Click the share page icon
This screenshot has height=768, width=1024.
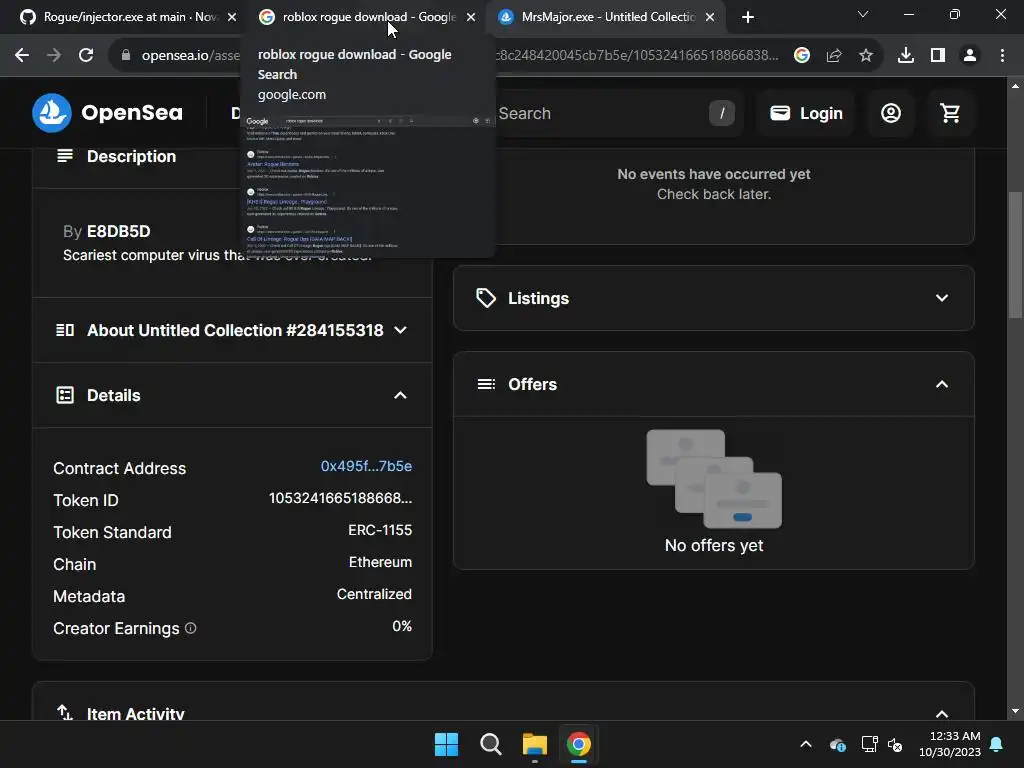click(x=834, y=56)
